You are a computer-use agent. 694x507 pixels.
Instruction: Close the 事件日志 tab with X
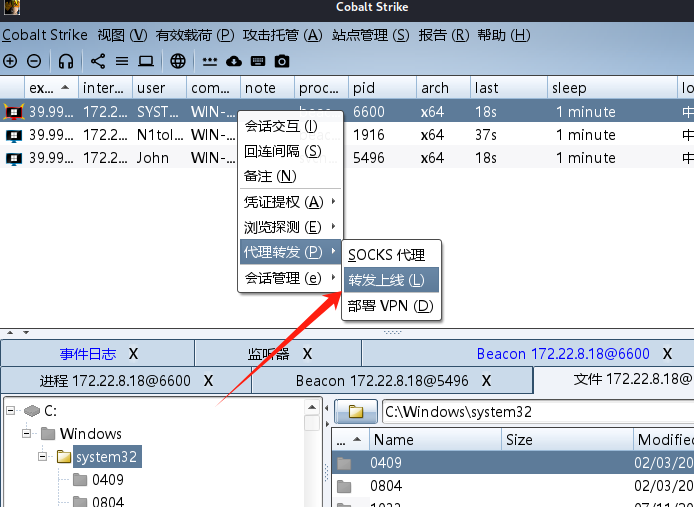[x=133, y=354]
